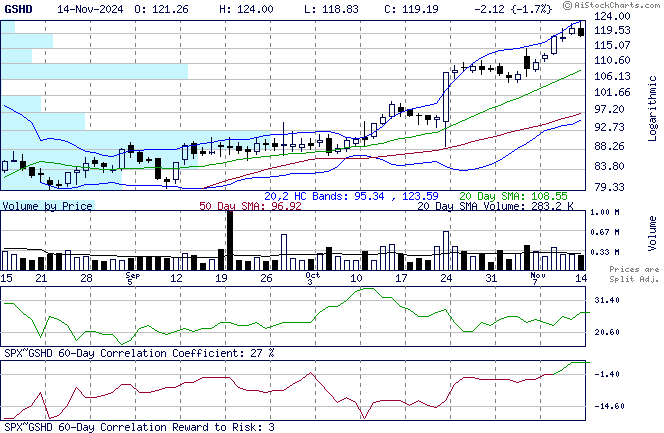Click the longest light blue volume-by-price bar
This screenshot has height=433, width=664.
[x=94, y=72]
